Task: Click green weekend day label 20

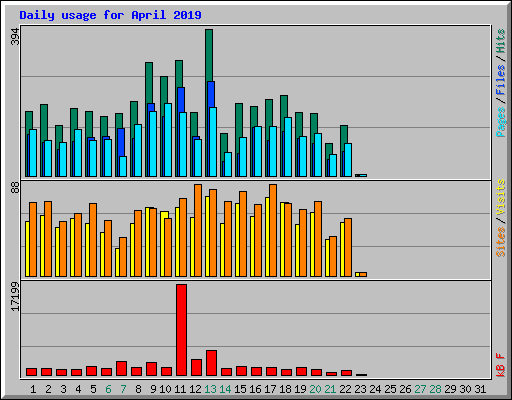Action: [315, 389]
